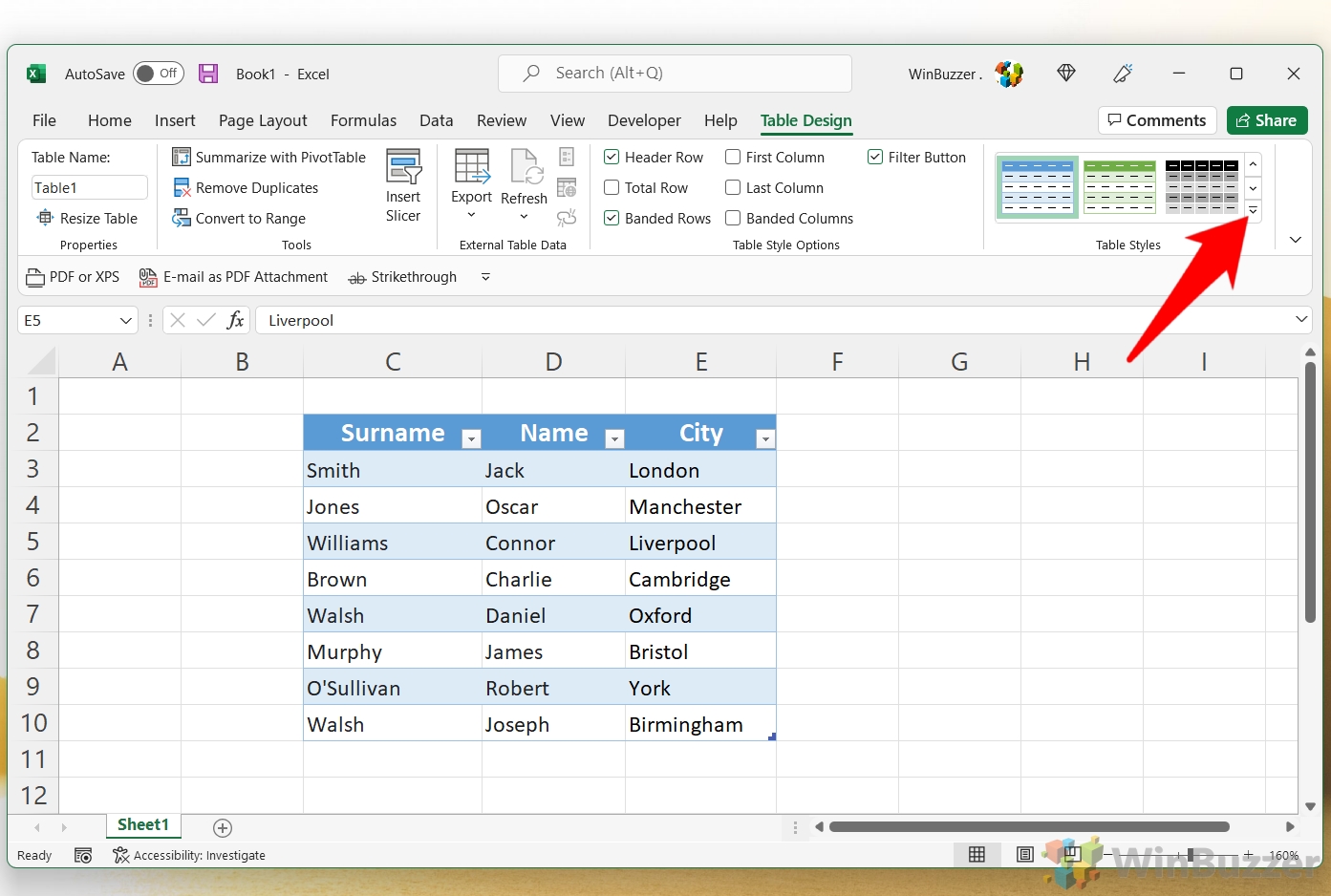Select the Strikethrough tool on Quick Access
The width and height of the screenshot is (1331, 896).
402,277
